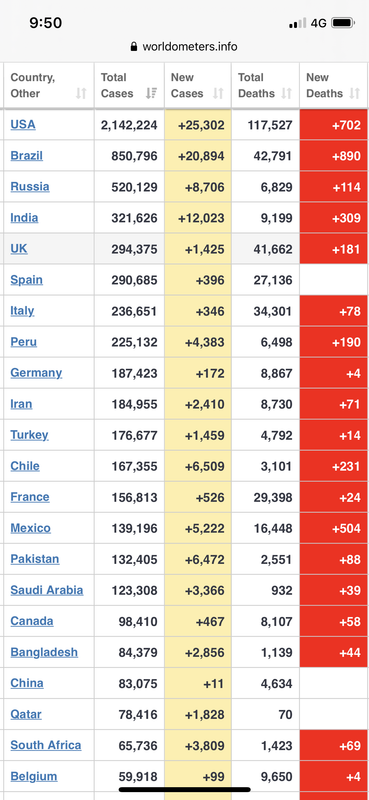Follow the Saudi Arabia link

(46, 590)
